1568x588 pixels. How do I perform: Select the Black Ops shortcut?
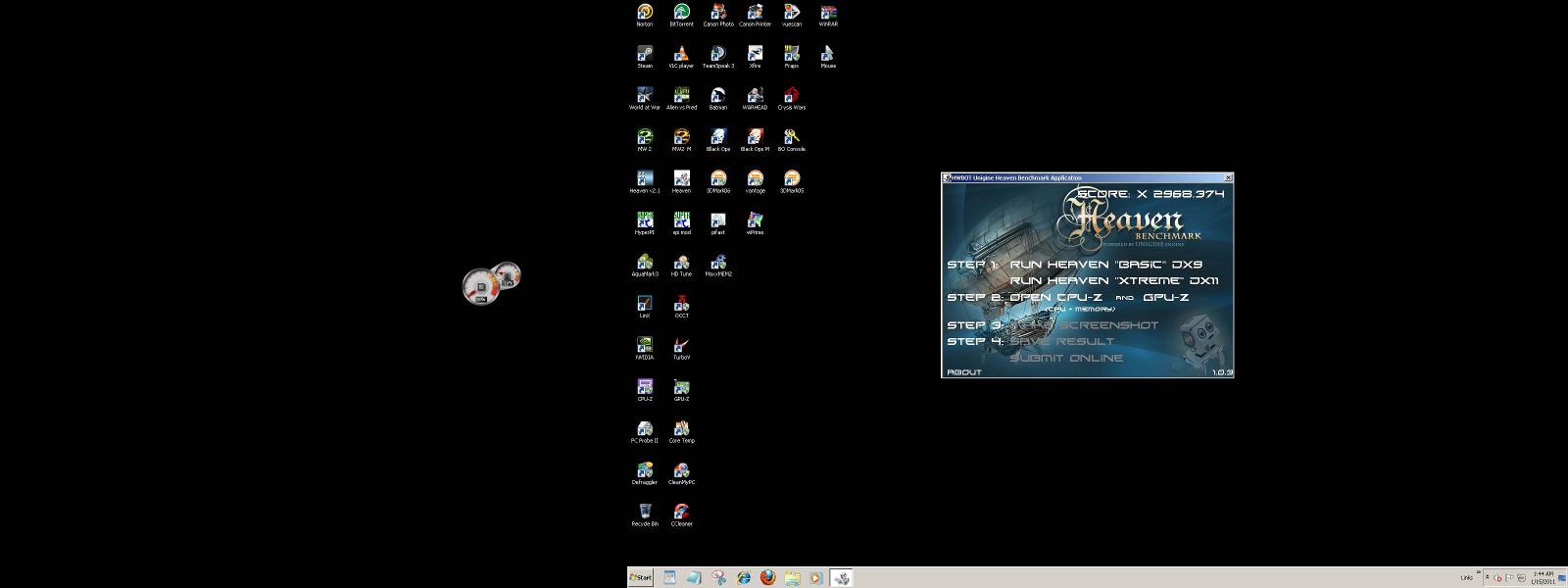point(718,140)
